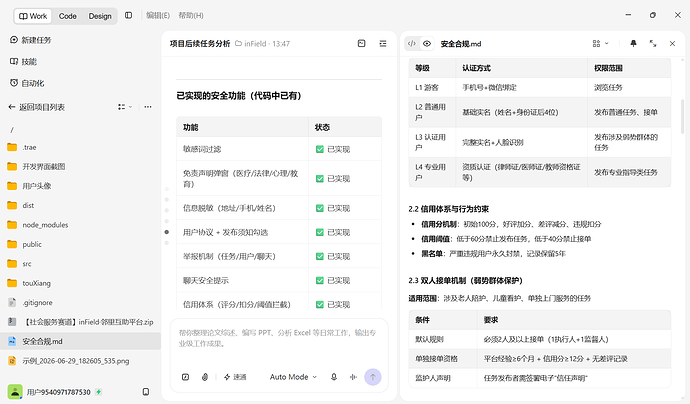The height and width of the screenshot is (404, 690).
Task: Click the 信息脱敏 已实现 checkbox
Action: [x=320, y=208]
